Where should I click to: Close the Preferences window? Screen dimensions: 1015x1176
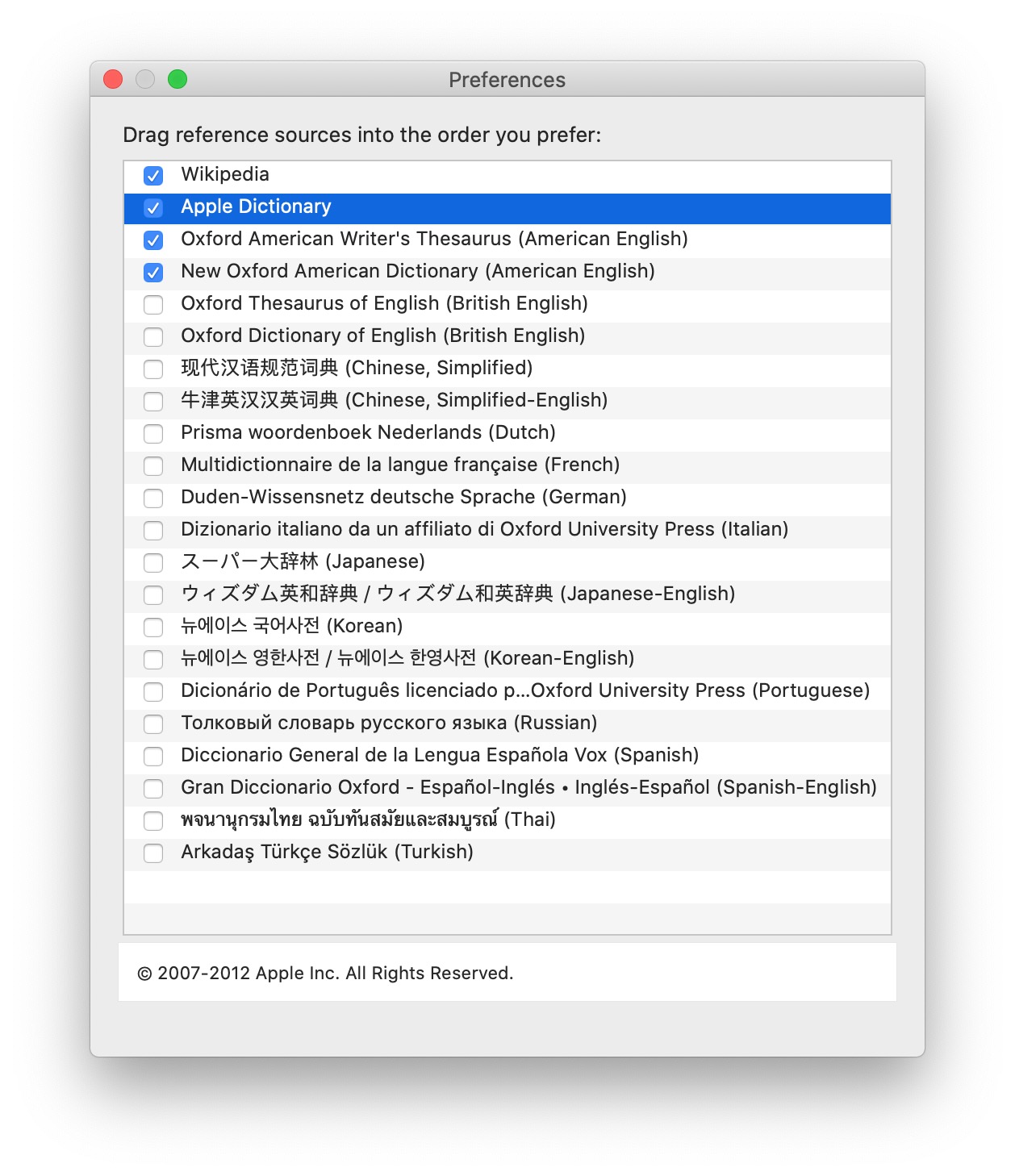tap(113, 79)
